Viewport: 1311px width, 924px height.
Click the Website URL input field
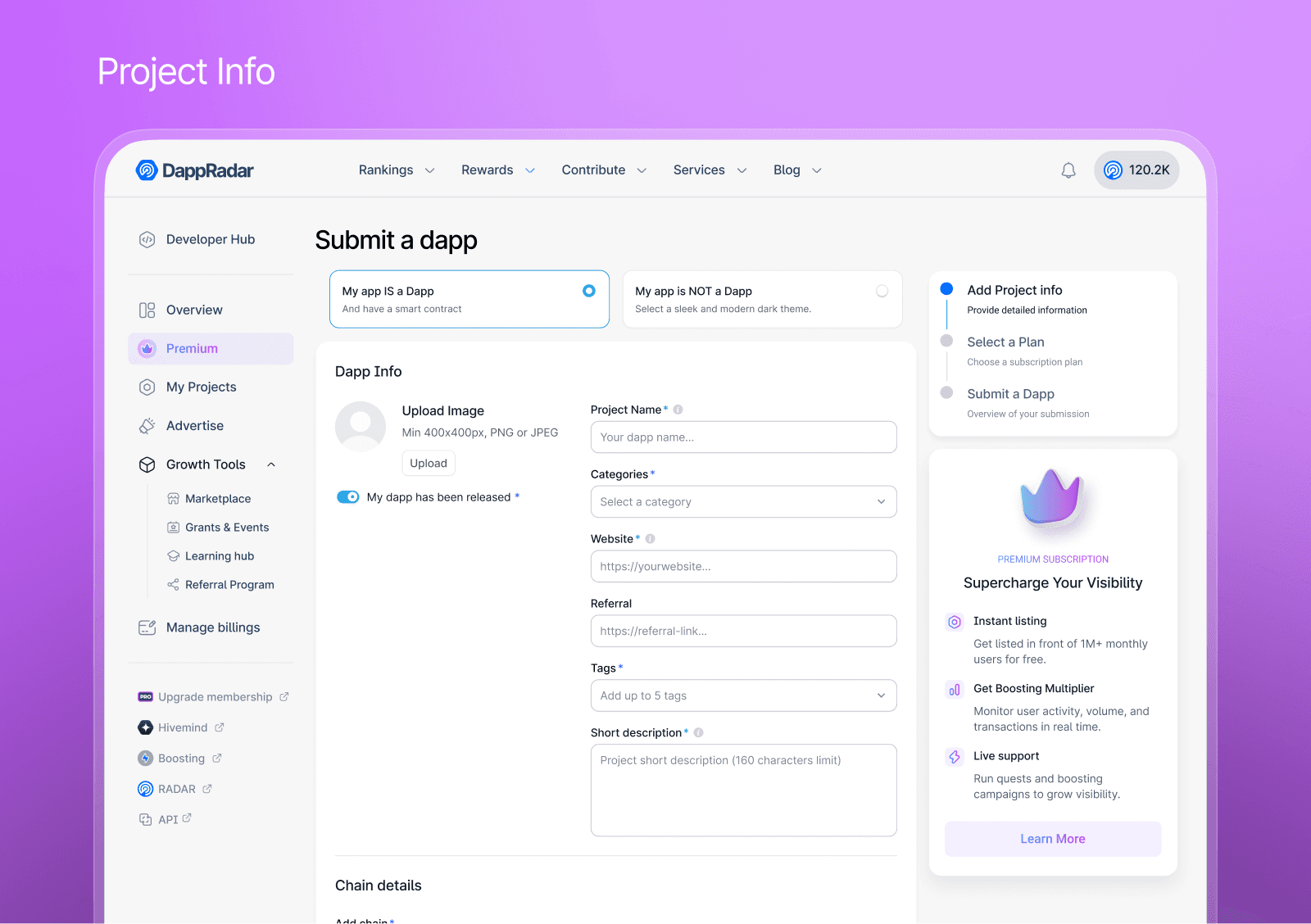(x=743, y=567)
